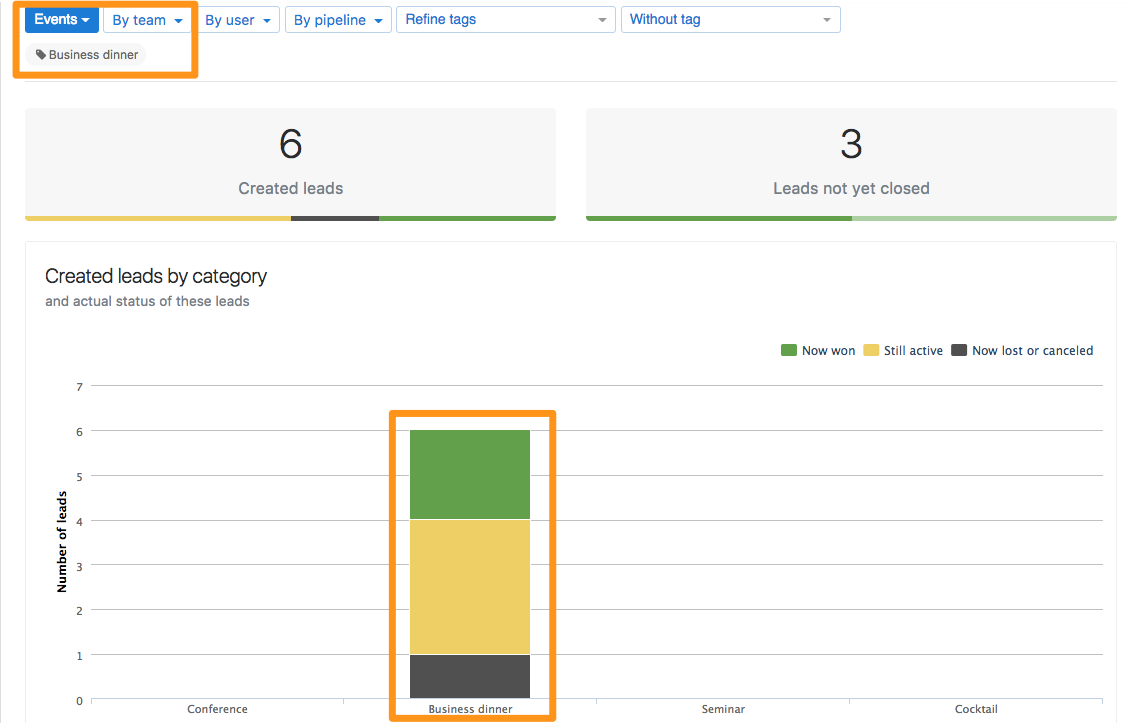
Task: Open the By user filter dropdown
Action: coord(238,20)
